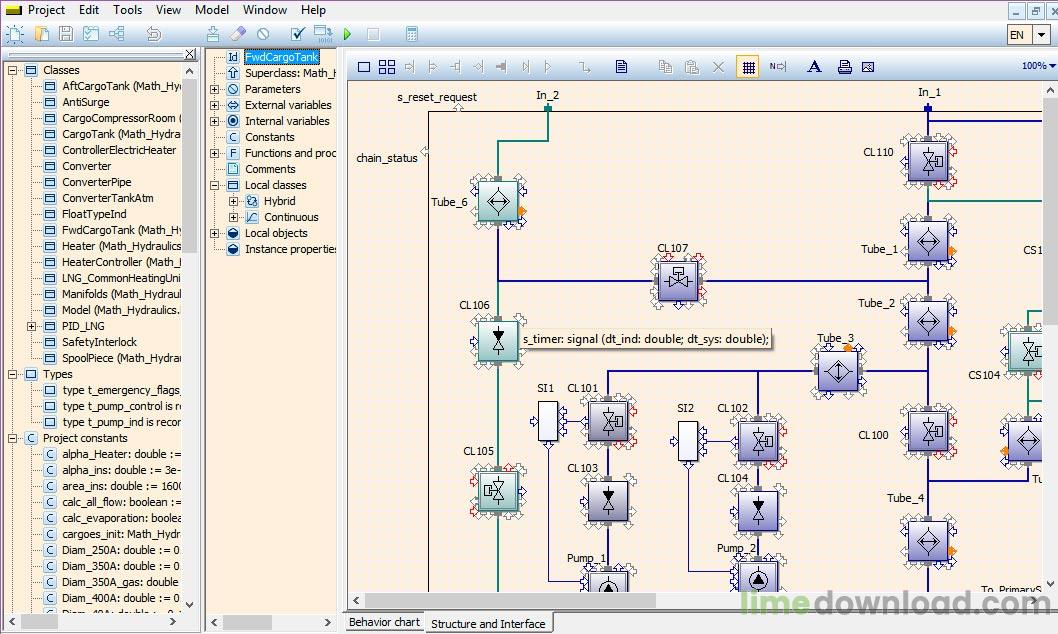Switch to the Behavior chart tab
1058x634 pixels.
coord(384,622)
